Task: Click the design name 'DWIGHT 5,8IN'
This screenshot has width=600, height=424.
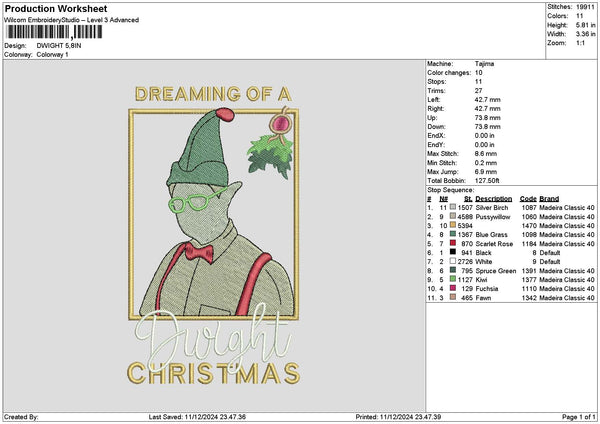Action: [59, 46]
